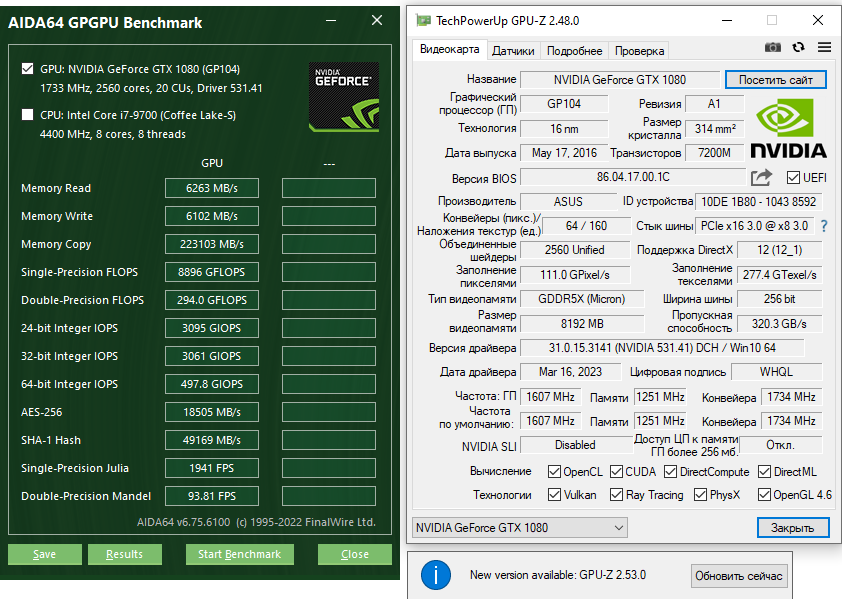Click the blue info icon in update notice

tap(435, 575)
